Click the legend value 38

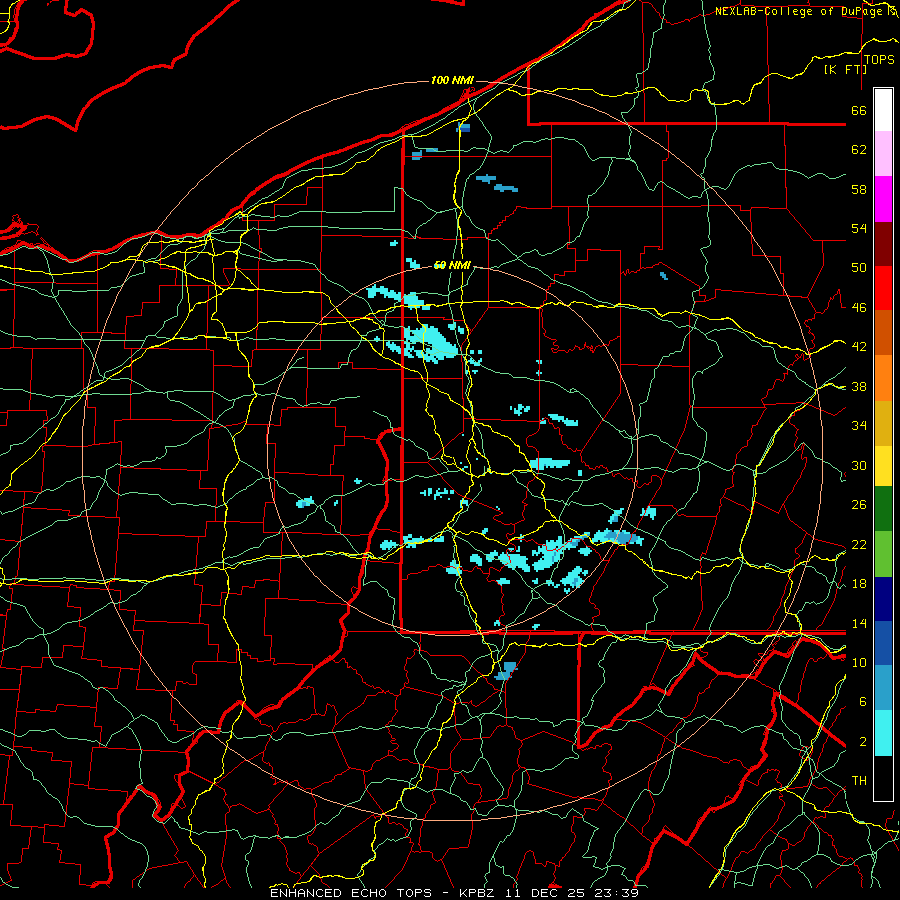[859, 387]
